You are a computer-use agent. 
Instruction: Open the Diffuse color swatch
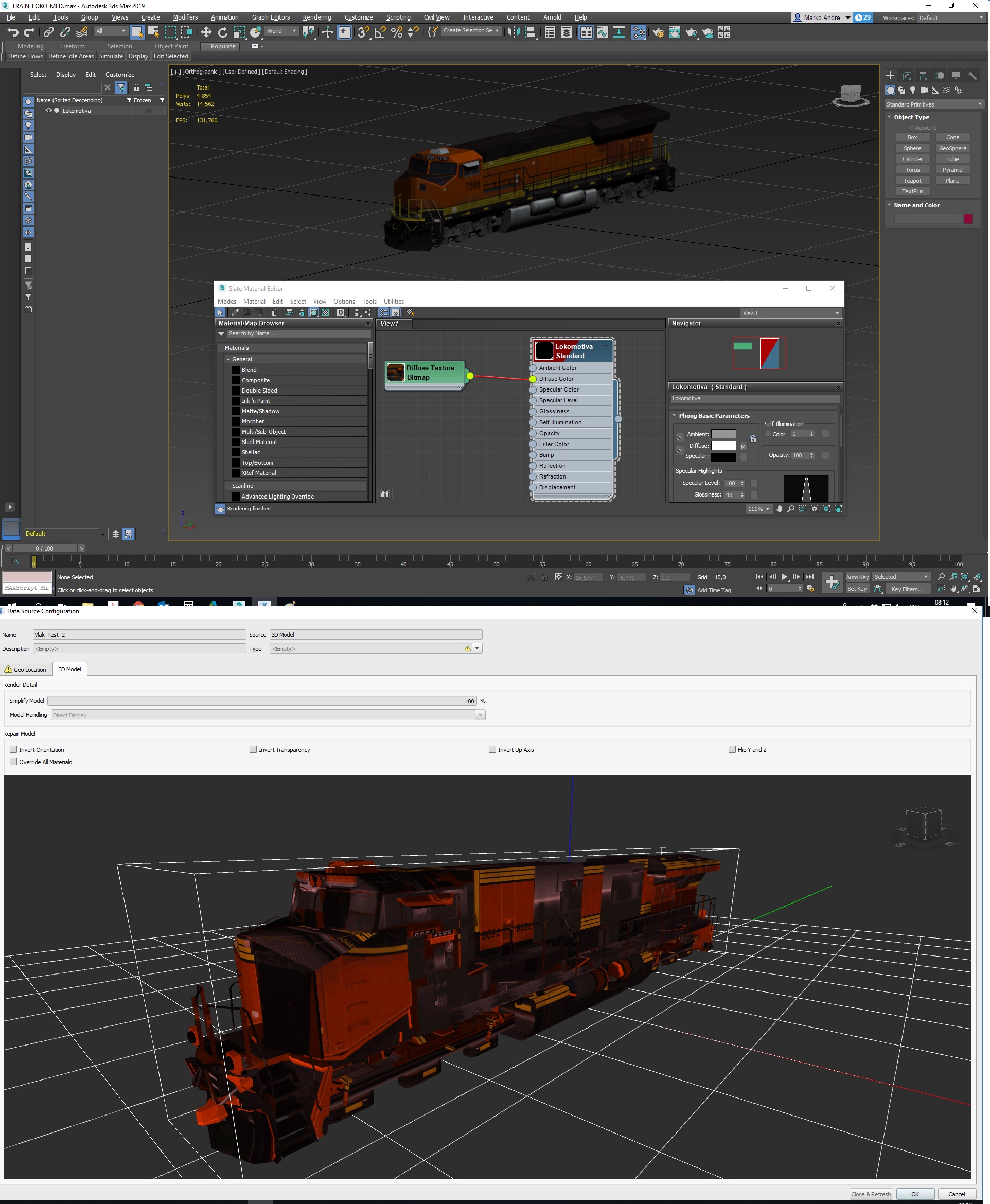[x=724, y=446]
